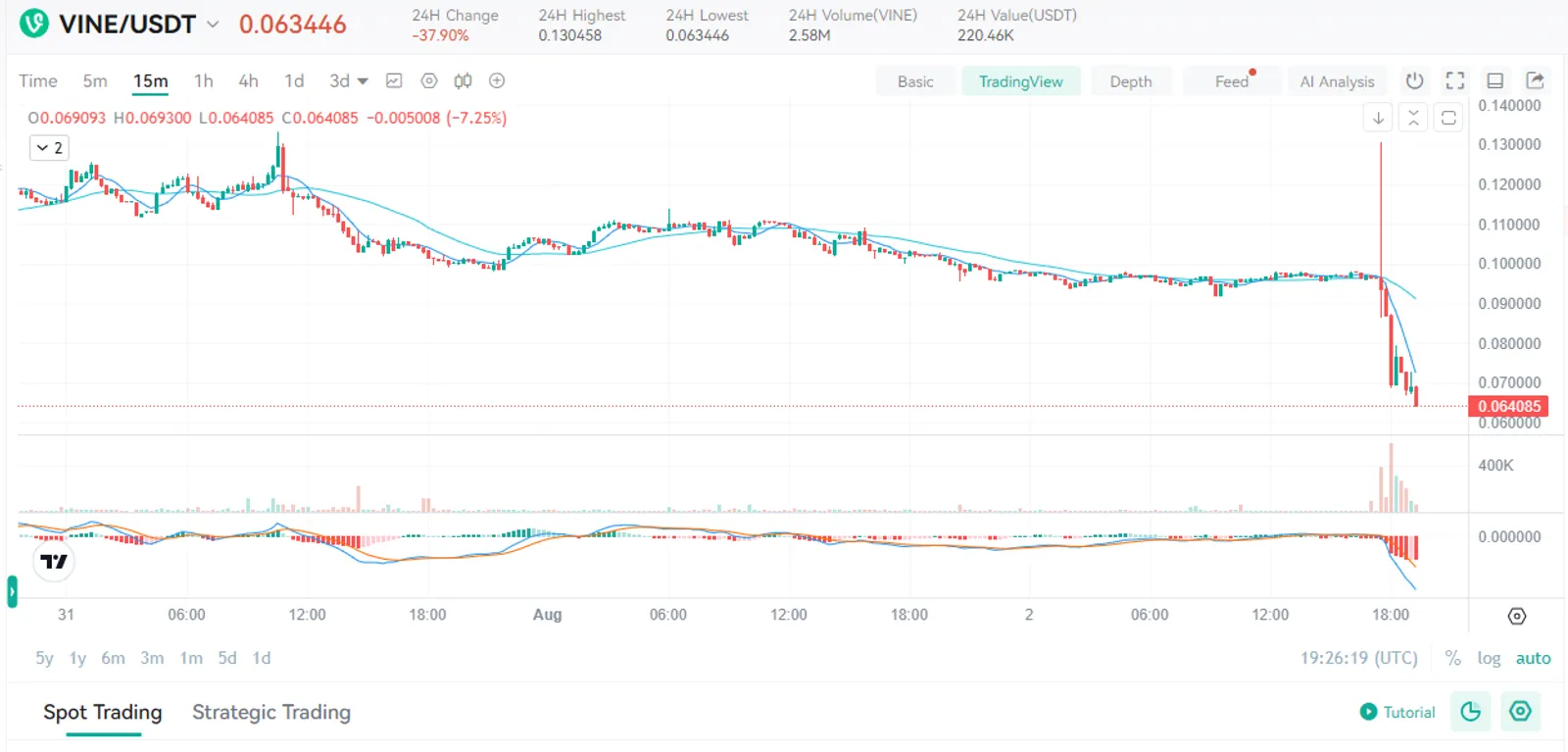The height and width of the screenshot is (752, 1568).
Task: Click the Tutorial play icon
Action: [1368, 712]
